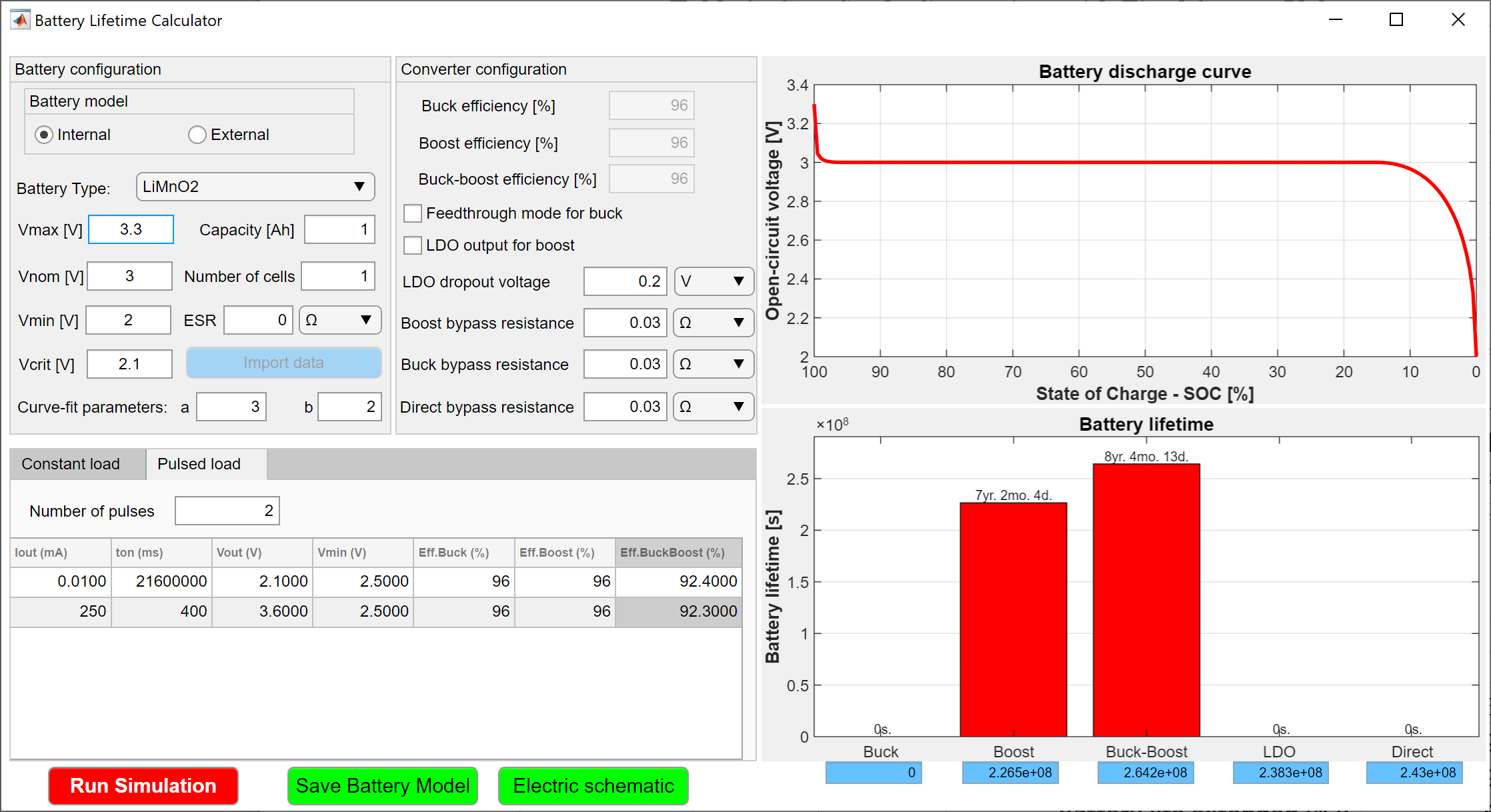Switch to the Pulsed load tab
The width and height of the screenshot is (1491, 812).
[199, 463]
